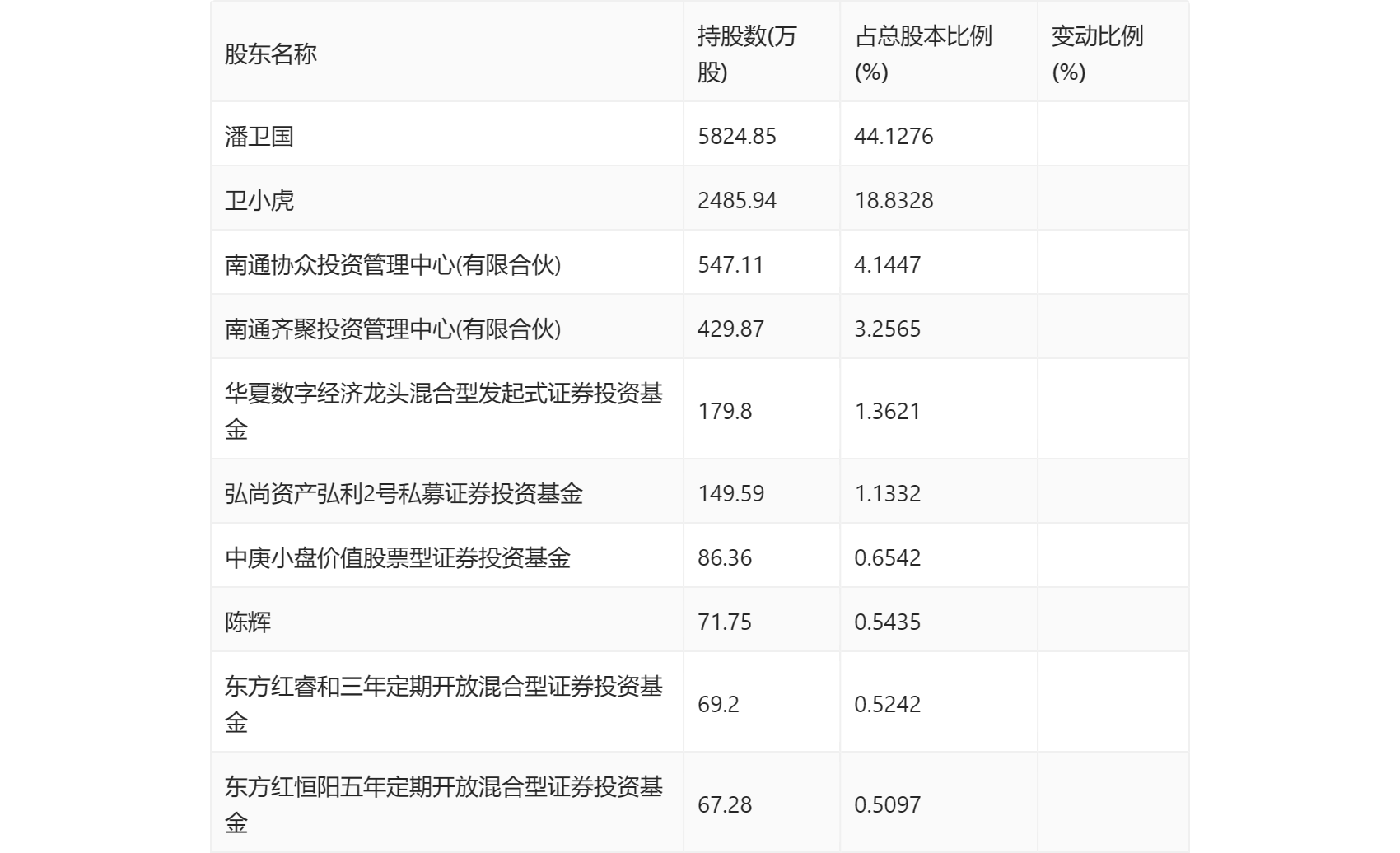The height and width of the screenshot is (853, 1400).
Task: Select shareholder name 陈辉
Action: pos(248,622)
